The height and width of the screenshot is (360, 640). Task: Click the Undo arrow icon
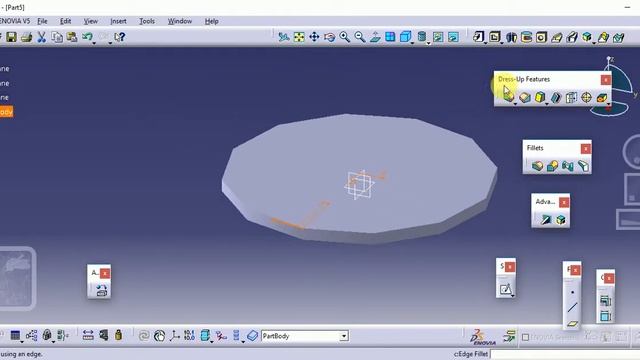[87, 37]
